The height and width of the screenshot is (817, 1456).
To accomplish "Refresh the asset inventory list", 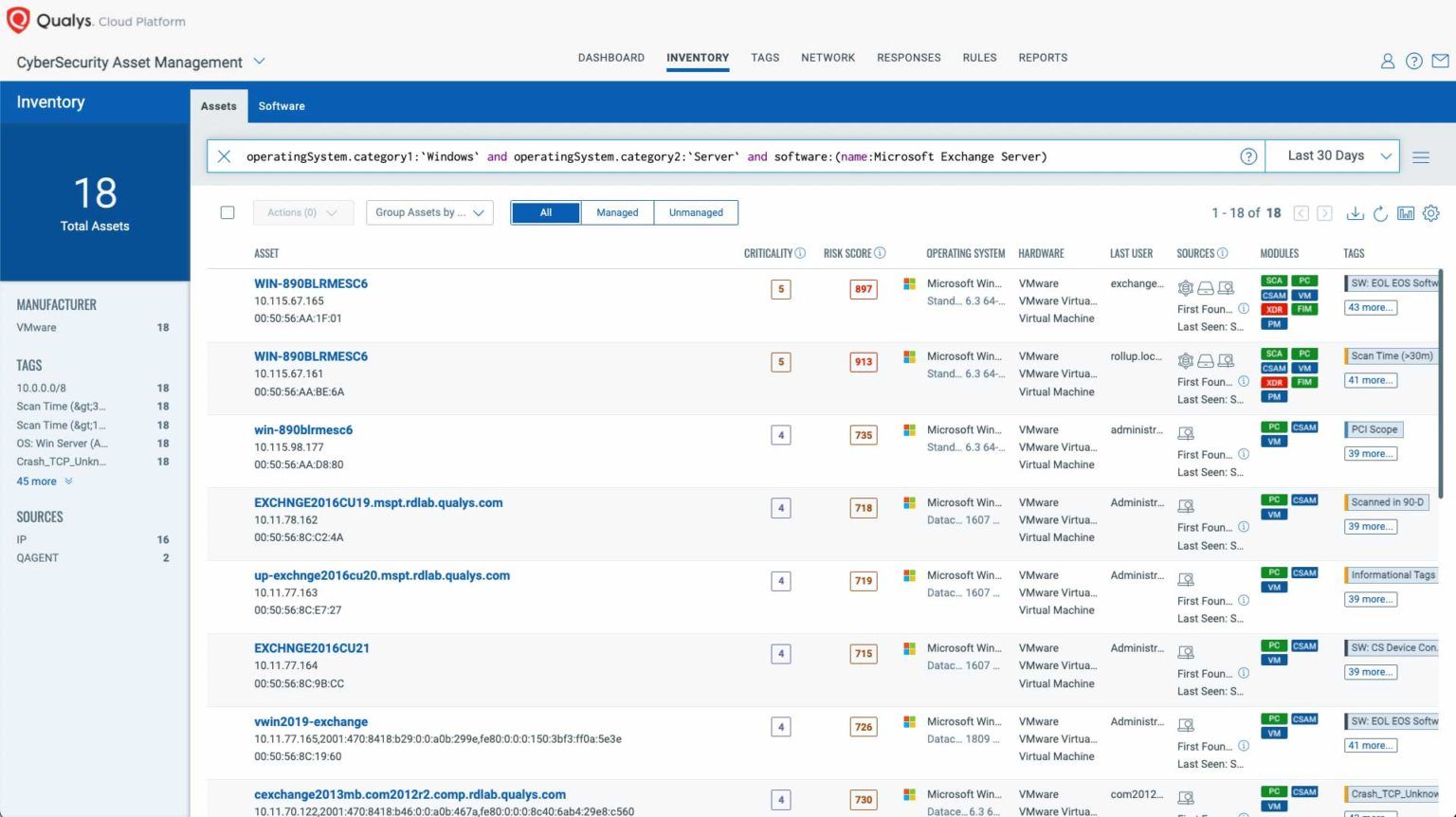I will click(1382, 213).
